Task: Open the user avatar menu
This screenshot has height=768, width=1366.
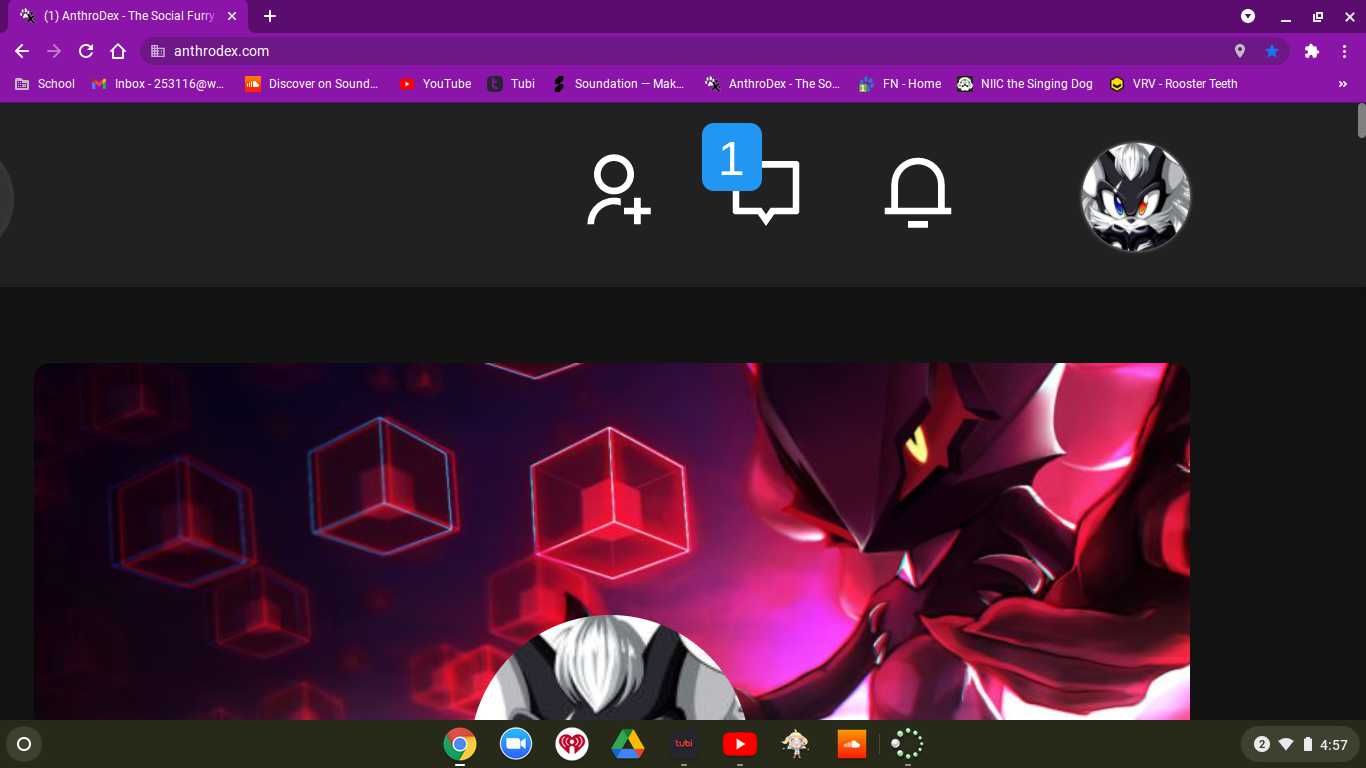Action: (1135, 196)
